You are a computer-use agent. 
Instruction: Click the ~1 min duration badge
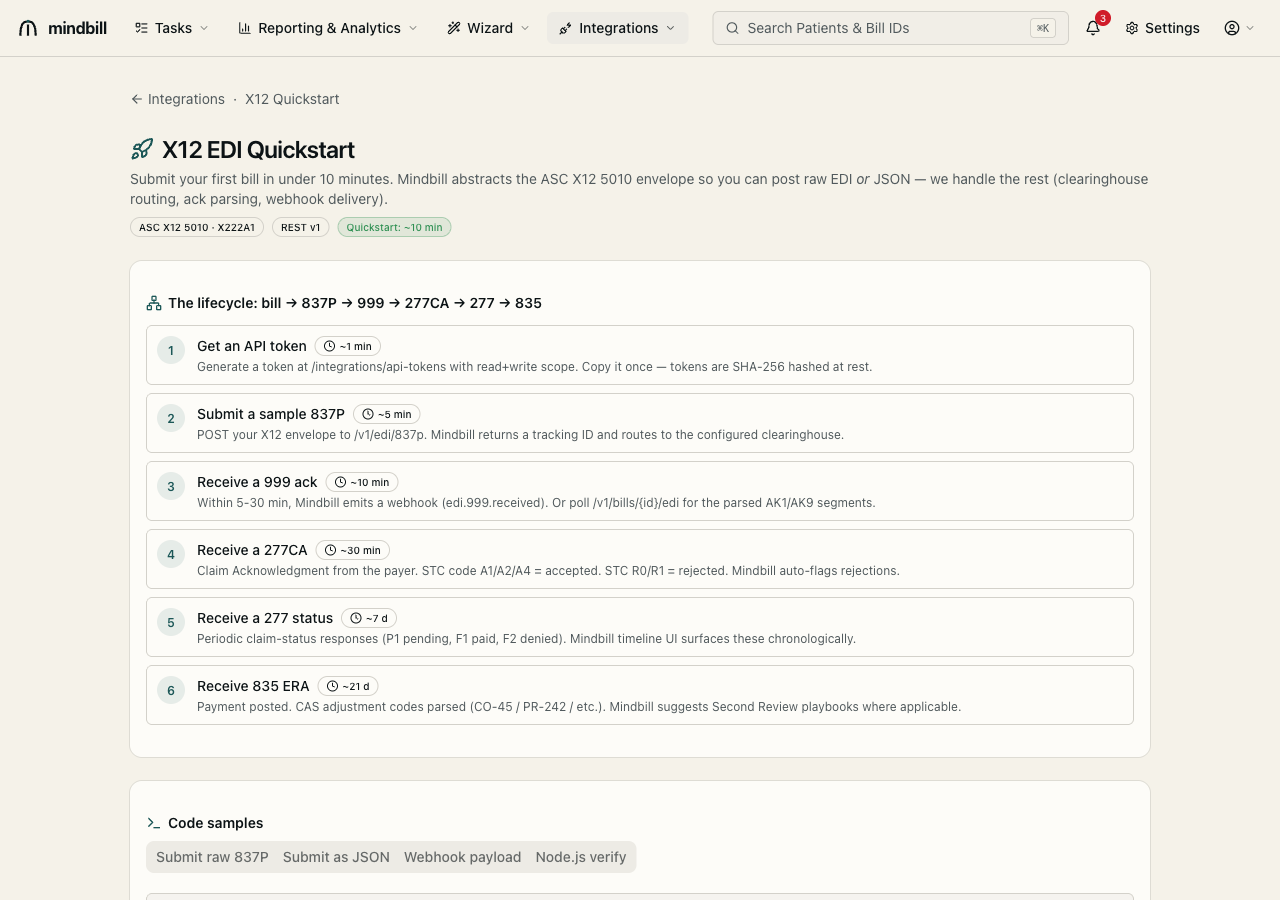coord(348,346)
